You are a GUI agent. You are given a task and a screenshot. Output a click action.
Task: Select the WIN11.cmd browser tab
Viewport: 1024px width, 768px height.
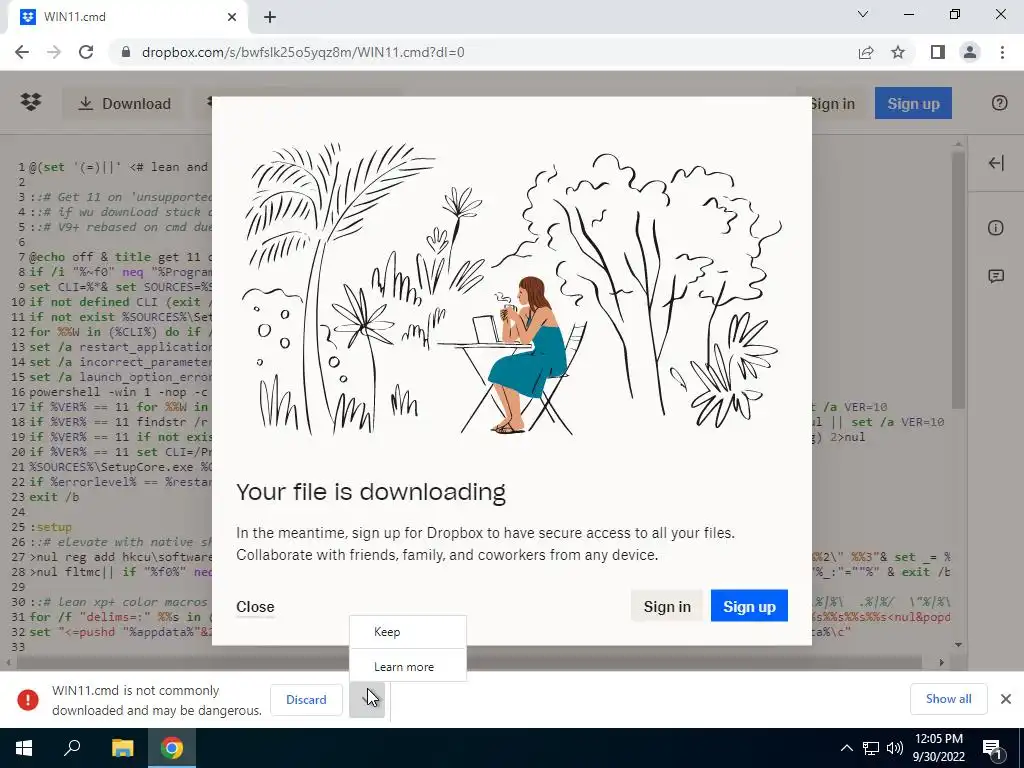(128, 17)
